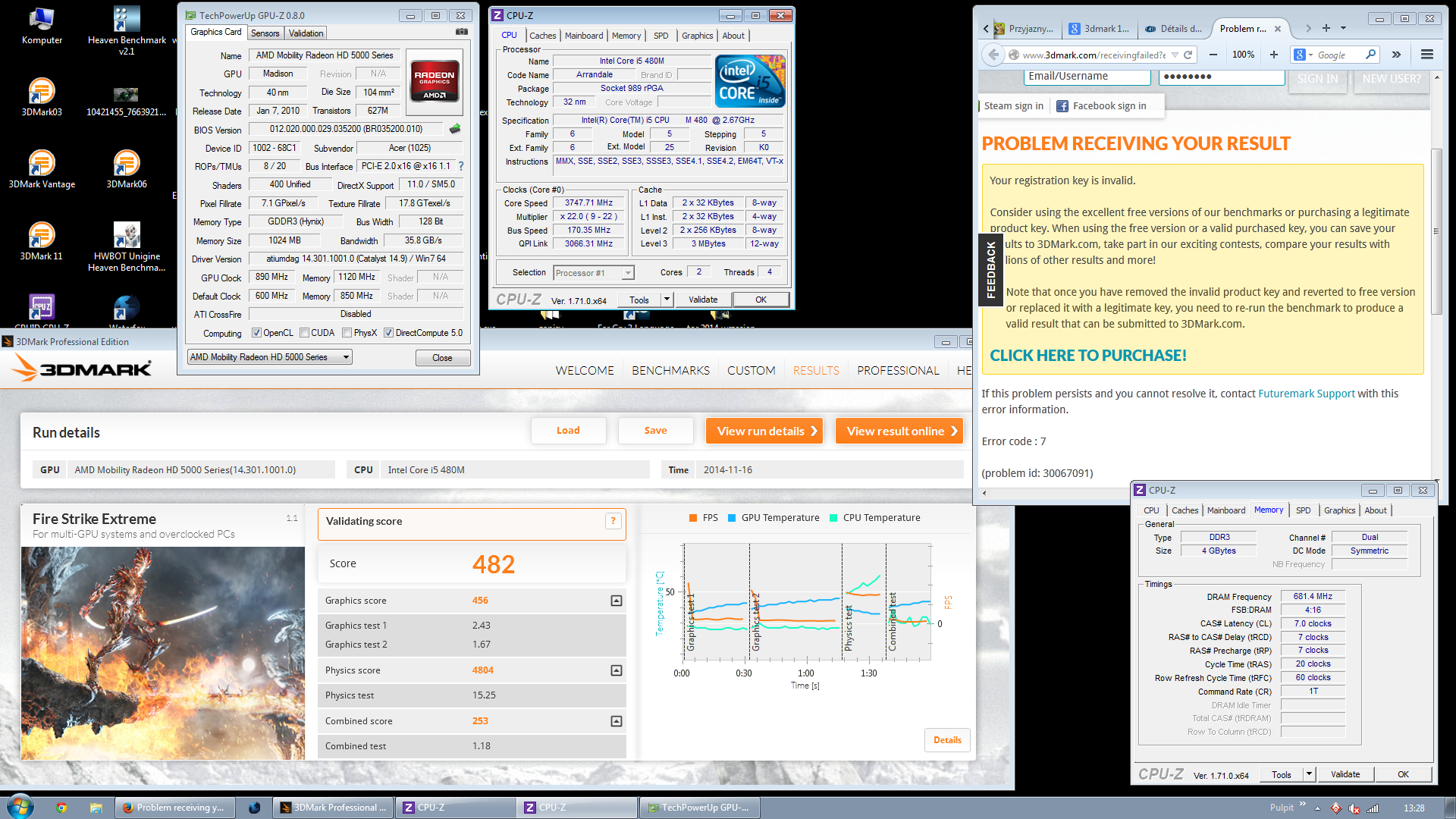1456x819 pixels.
Task: Open Tools dropdown arrow in CPU-Z Memory window
Action: point(1309,774)
